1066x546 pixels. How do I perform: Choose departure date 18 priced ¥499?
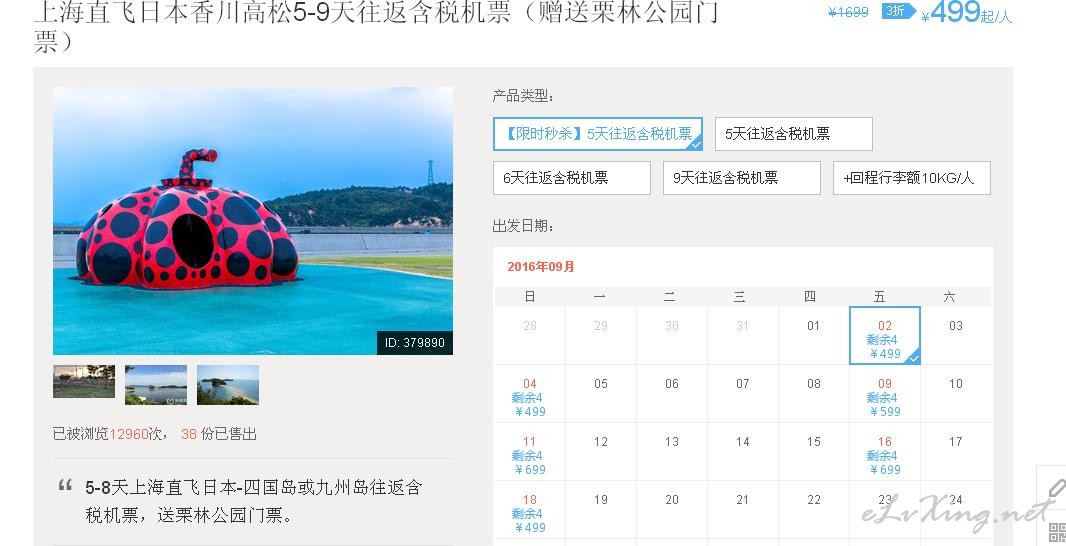(530, 509)
